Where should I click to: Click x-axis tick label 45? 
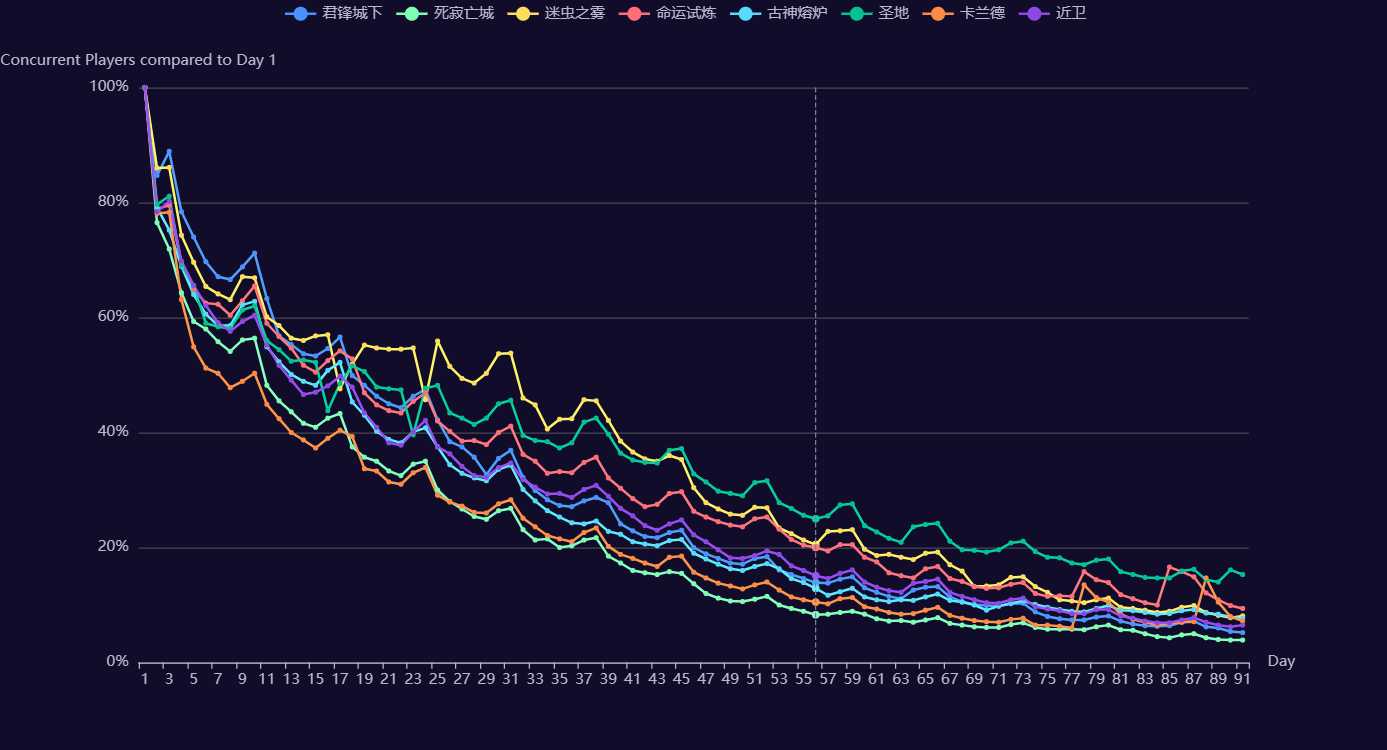681,680
